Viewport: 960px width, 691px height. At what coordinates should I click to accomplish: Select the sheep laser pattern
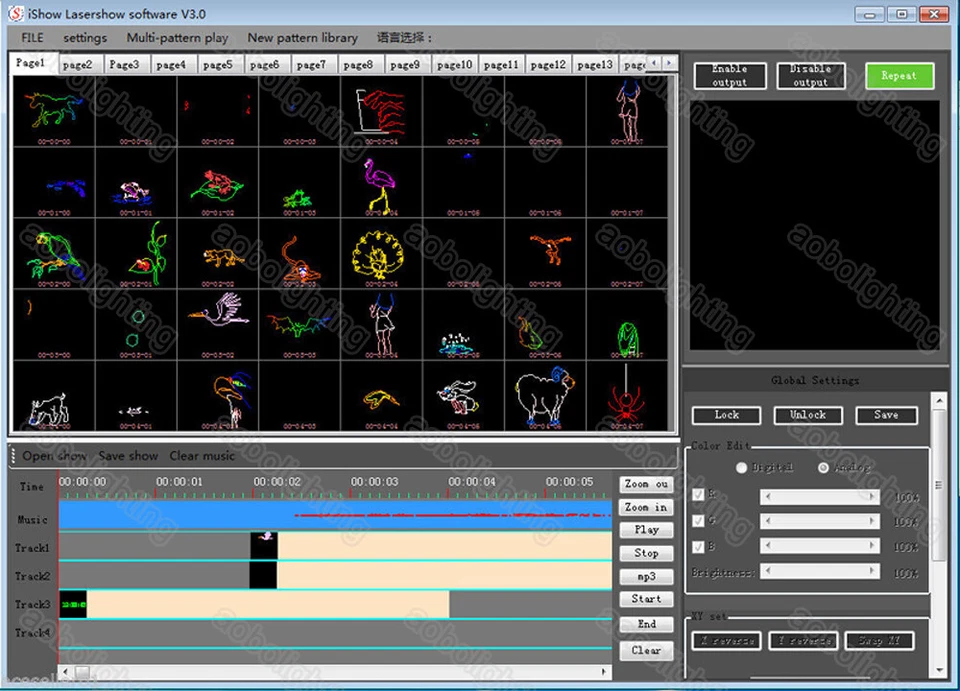pyautogui.click(x=545, y=395)
